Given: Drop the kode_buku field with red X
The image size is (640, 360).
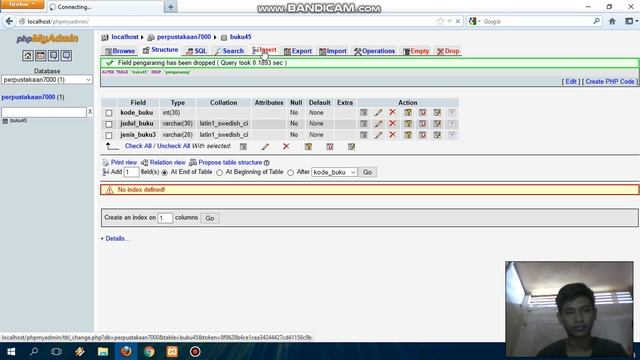Looking at the screenshot, I should 393,112.
